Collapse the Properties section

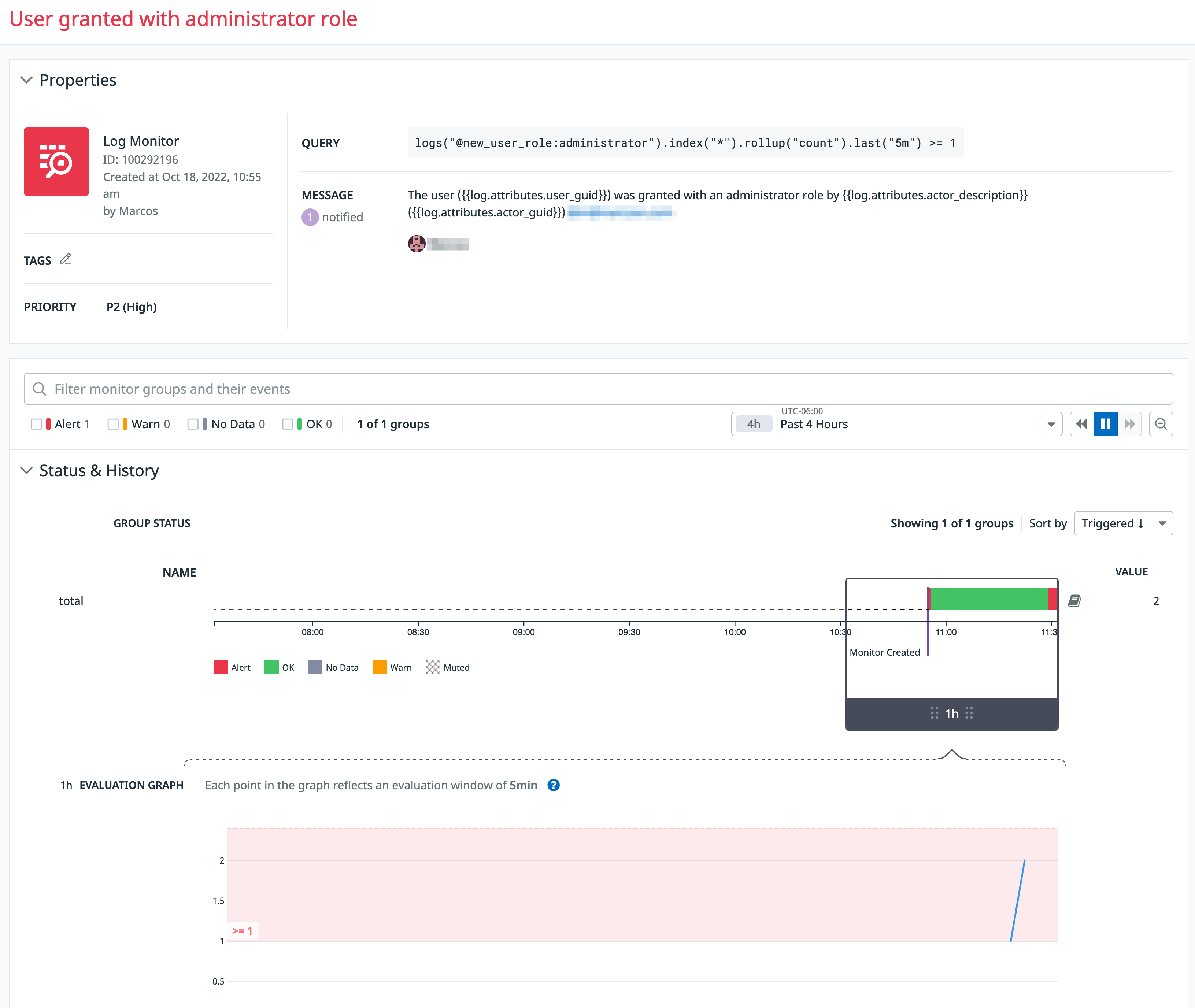tap(26, 80)
